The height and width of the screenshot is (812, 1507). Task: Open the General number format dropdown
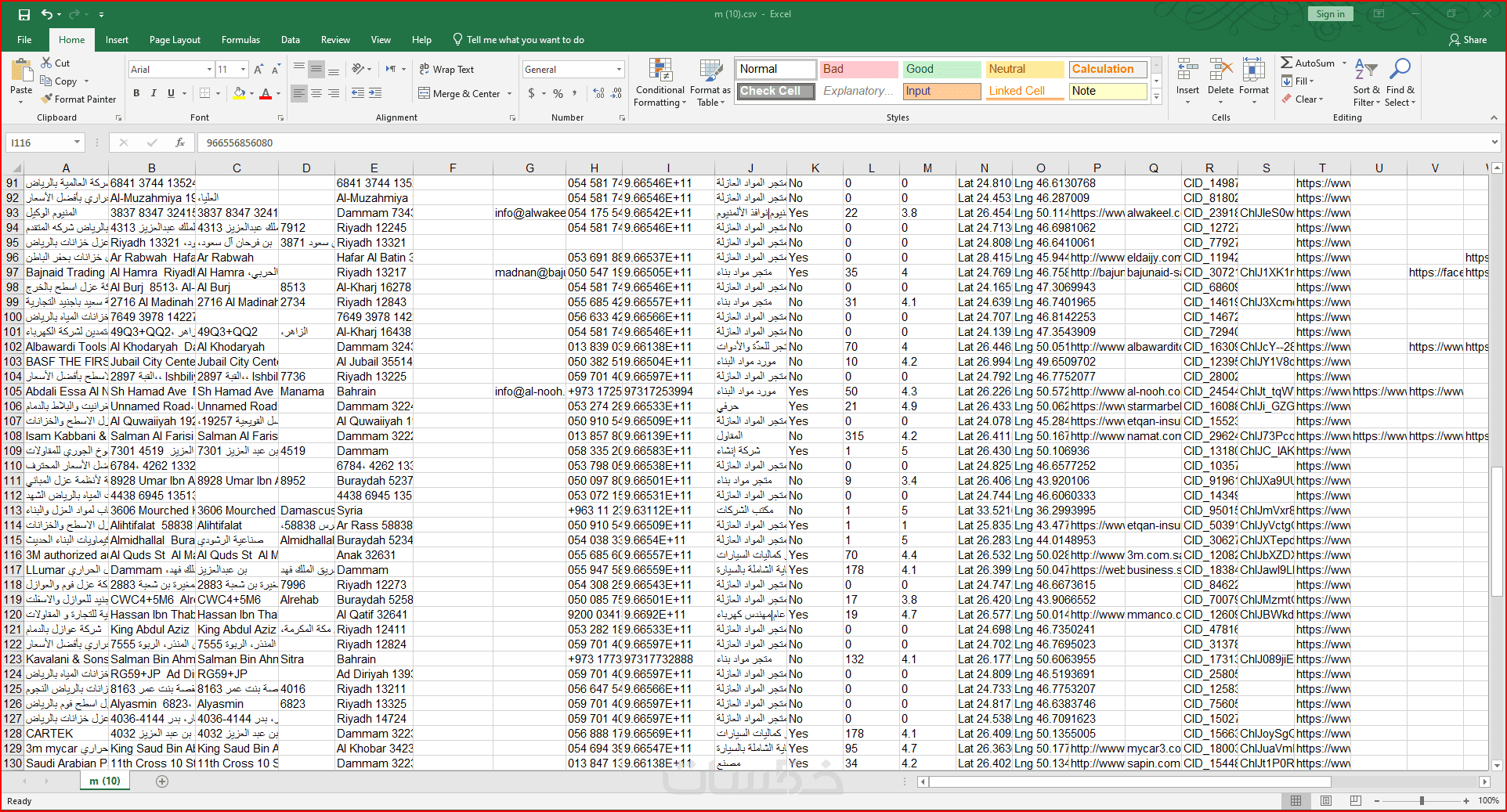point(619,70)
